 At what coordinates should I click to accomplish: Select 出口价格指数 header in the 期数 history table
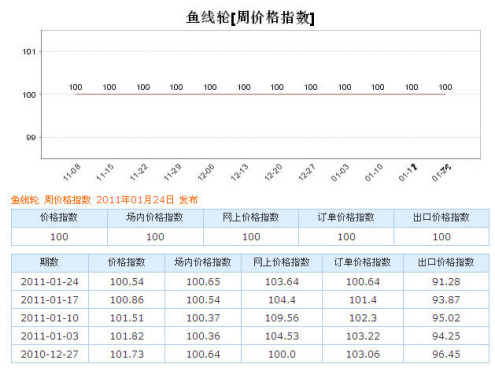point(446,262)
